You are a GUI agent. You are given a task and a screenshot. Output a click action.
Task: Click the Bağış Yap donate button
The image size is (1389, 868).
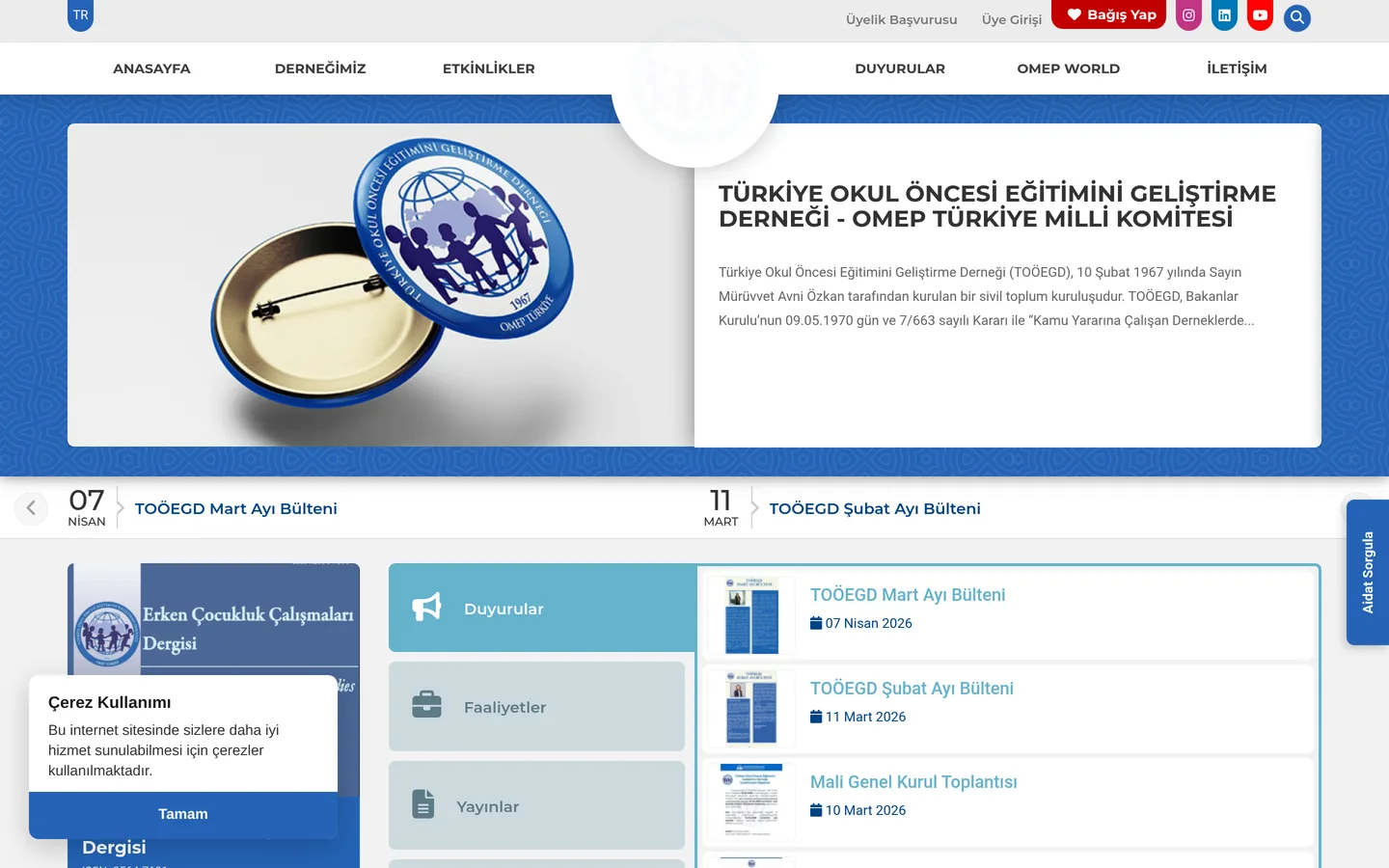pos(1109,14)
